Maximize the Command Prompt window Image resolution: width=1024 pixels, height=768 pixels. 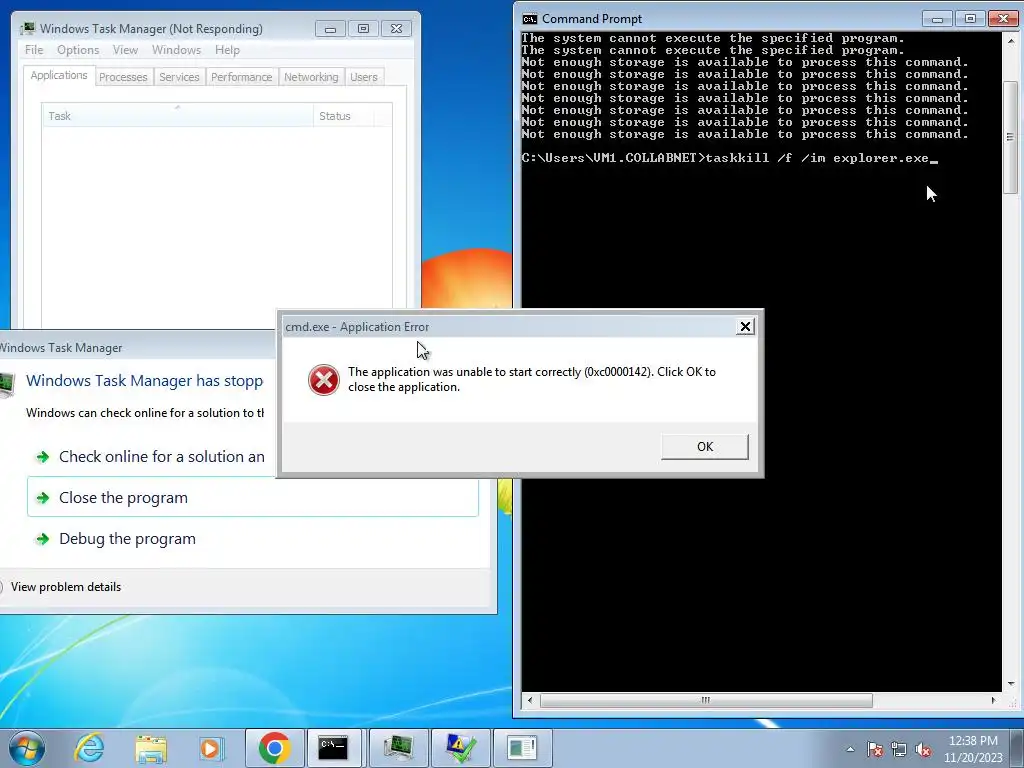pos(970,19)
